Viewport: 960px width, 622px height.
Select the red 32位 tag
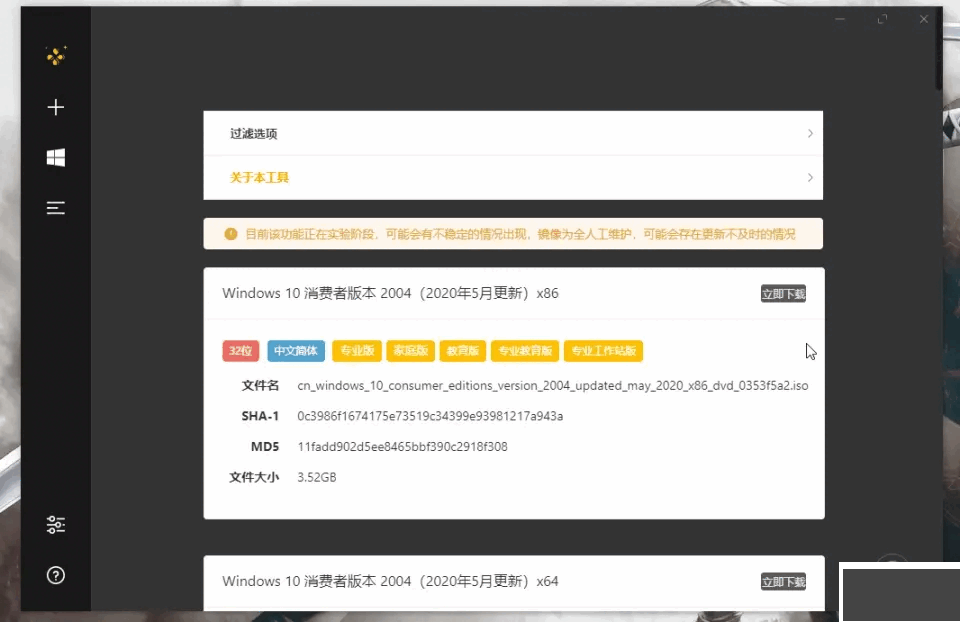coord(240,351)
